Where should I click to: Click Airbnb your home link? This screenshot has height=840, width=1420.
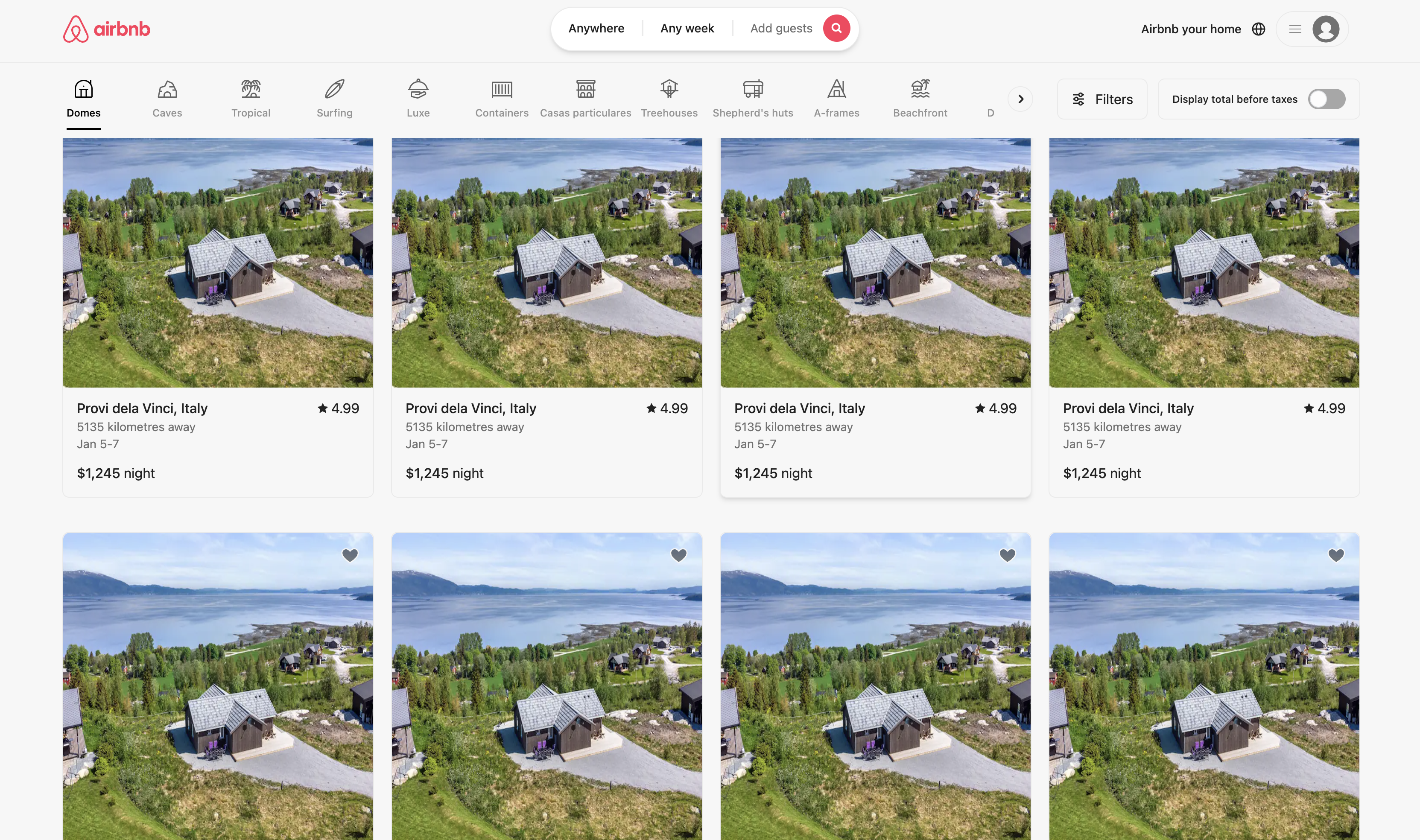click(1190, 29)
